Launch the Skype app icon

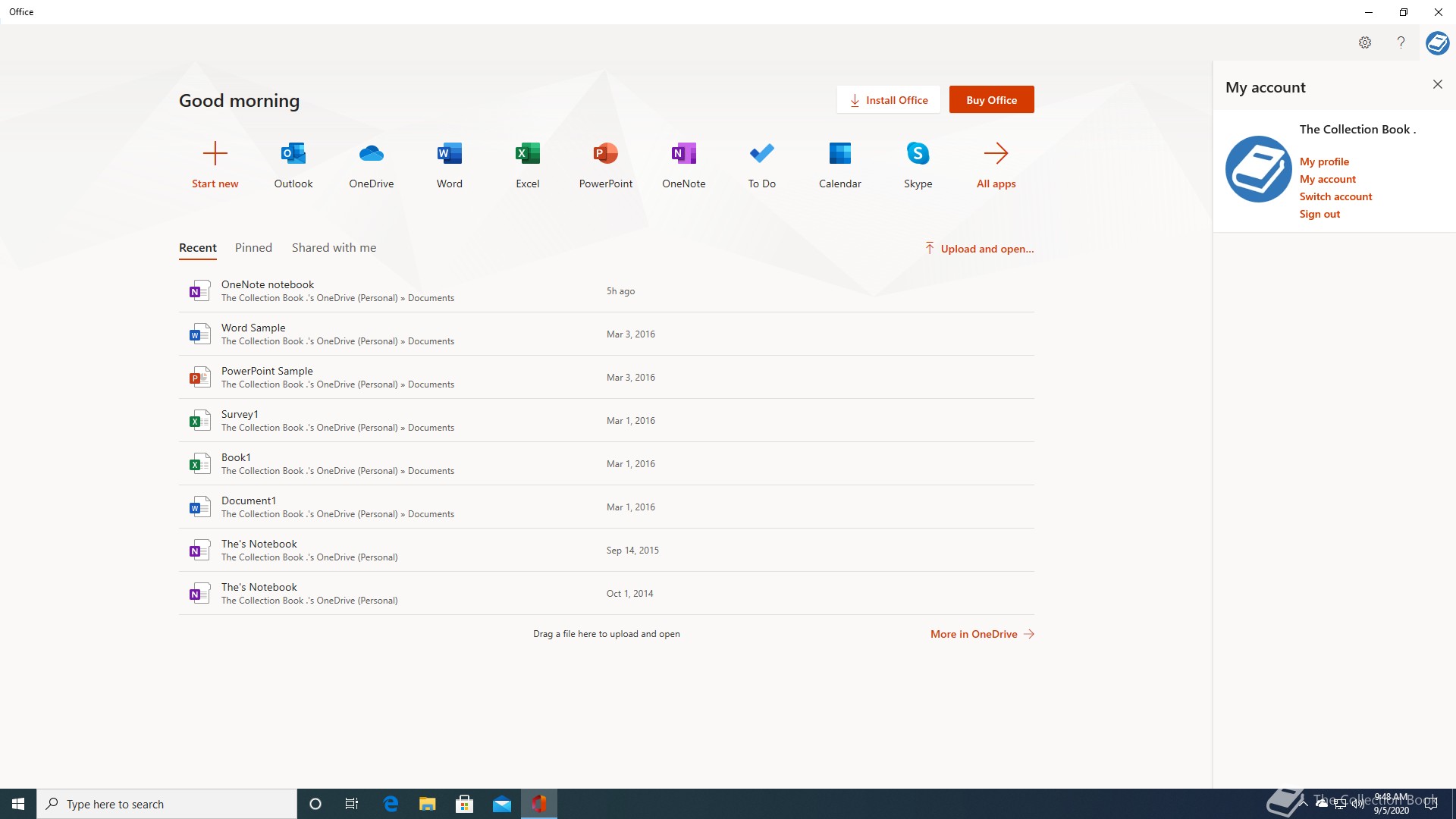(x=918, y=154)
